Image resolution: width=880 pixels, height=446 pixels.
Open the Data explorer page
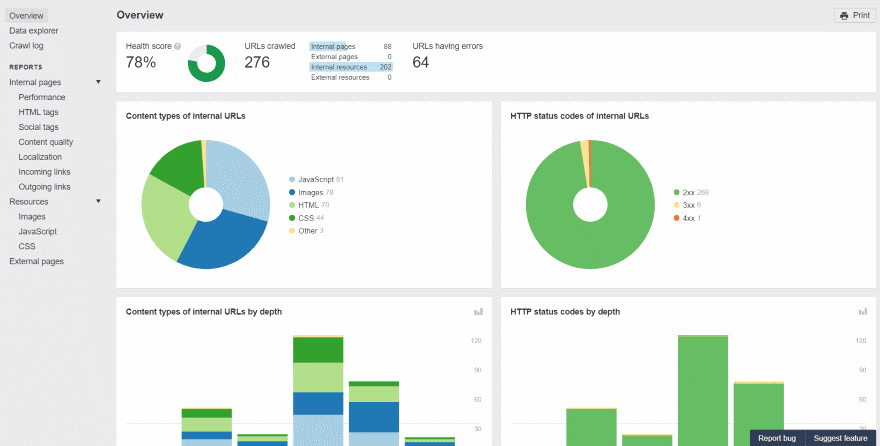point(33,31)
